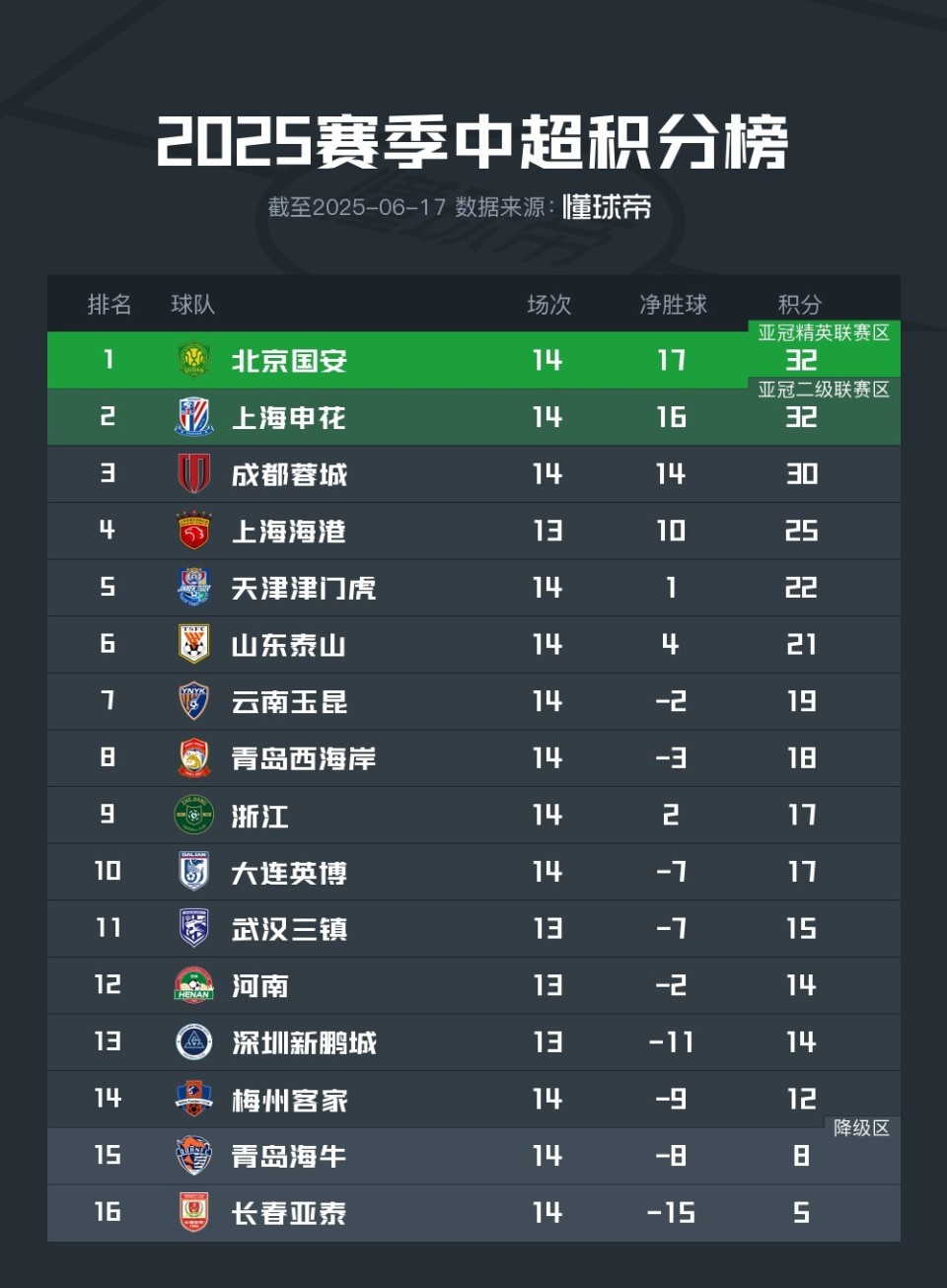Click the 亚冠精英联赛区 zone label
The height and width of the screenshot is (1288, 947).
824,333
